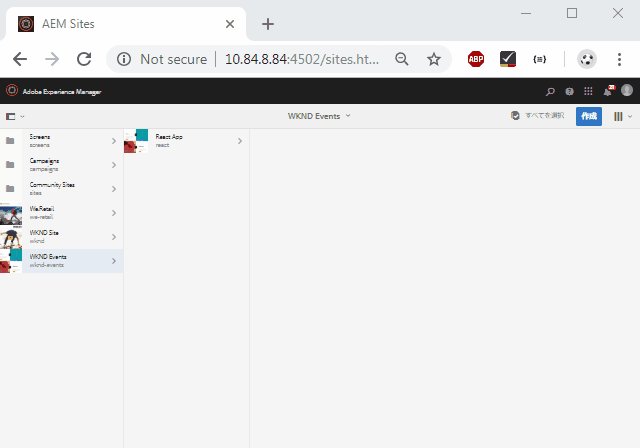The height and width of the screenshot is (448, 640).
Task: Open the WKND Events breadcrumb dropdown
Action: pos(319,116)
